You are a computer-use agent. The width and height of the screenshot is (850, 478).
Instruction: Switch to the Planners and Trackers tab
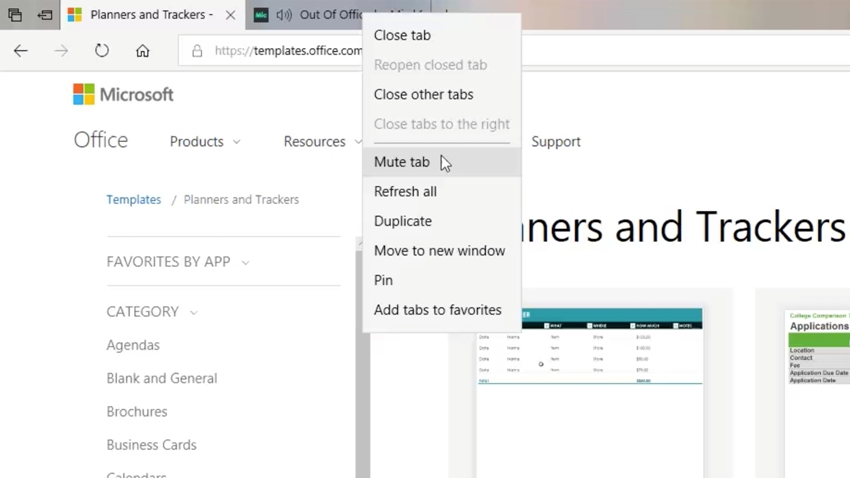tap(152, 15)
